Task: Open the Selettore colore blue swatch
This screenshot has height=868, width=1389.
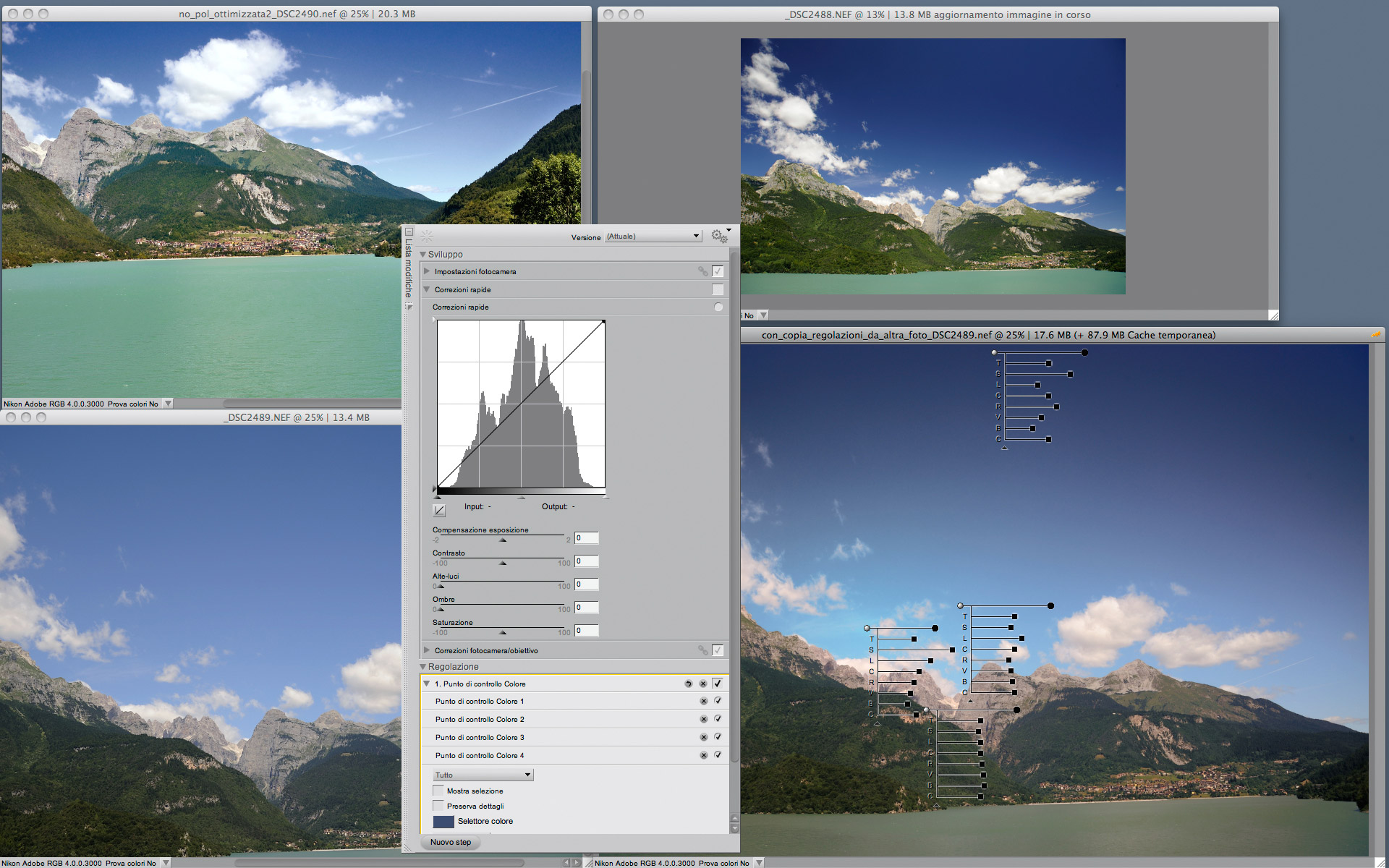Action: pos(443,822)
